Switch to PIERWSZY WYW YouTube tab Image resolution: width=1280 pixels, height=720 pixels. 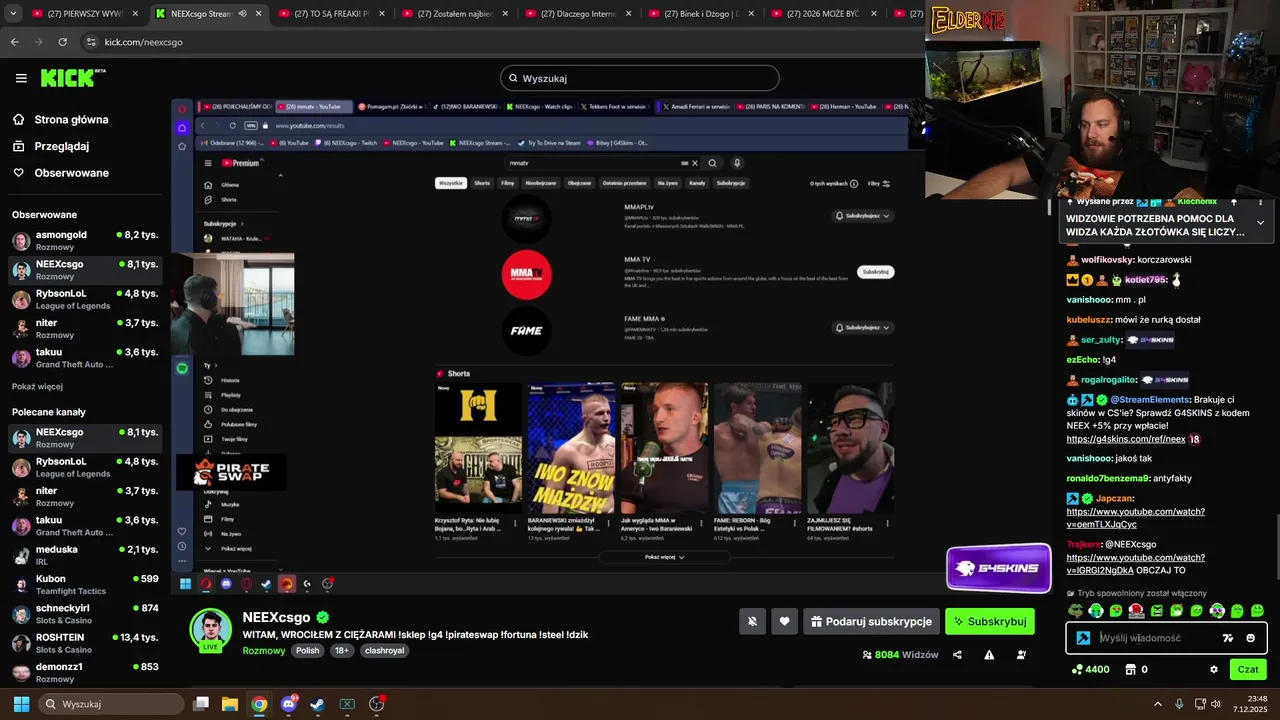[85, 14]
